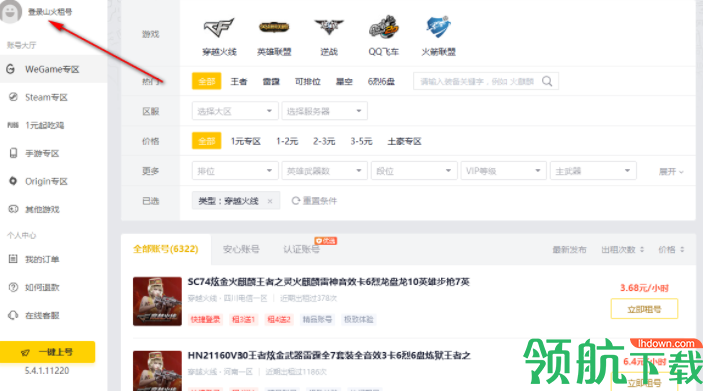
Task: Select the 6烈6盘 hot filter
Action: (x=381, y=82)
